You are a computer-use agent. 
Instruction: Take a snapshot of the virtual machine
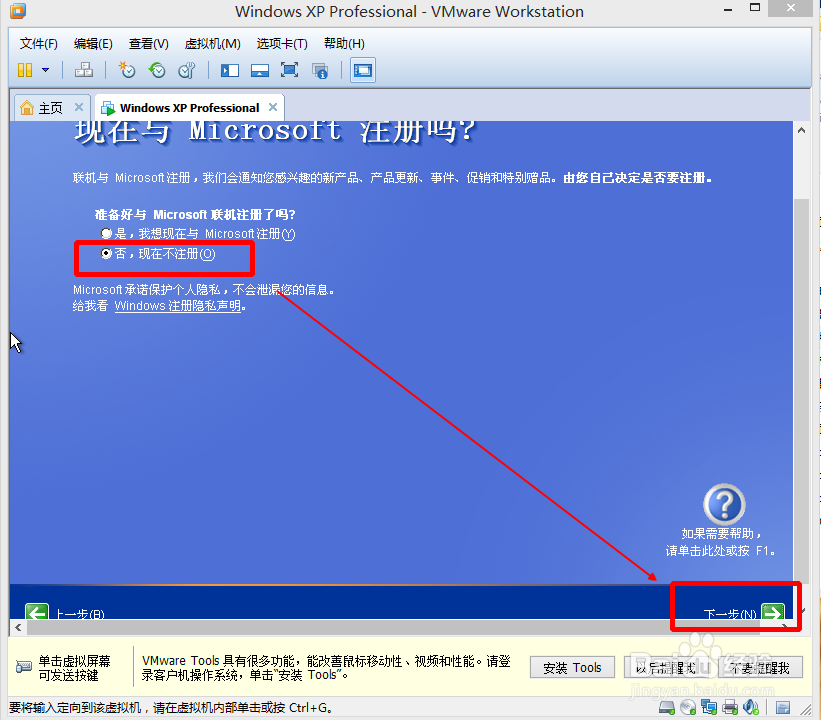click(126, 70)
